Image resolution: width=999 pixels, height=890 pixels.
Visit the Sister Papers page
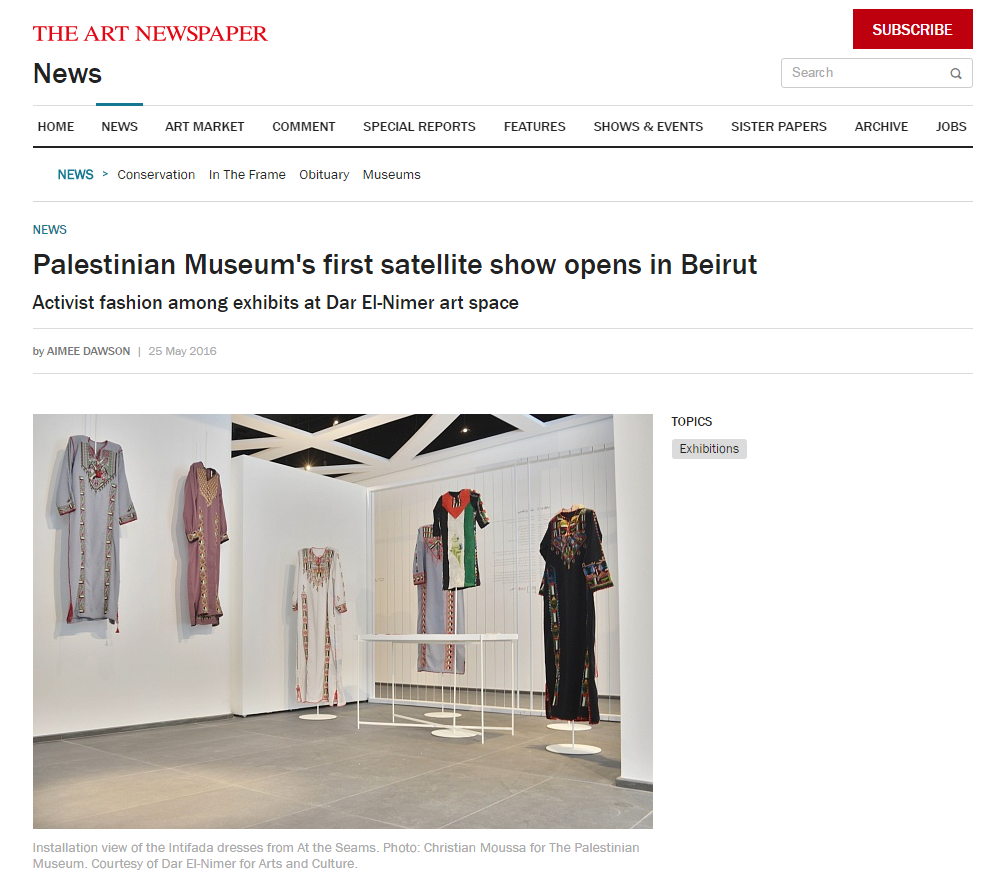(779, 127)
